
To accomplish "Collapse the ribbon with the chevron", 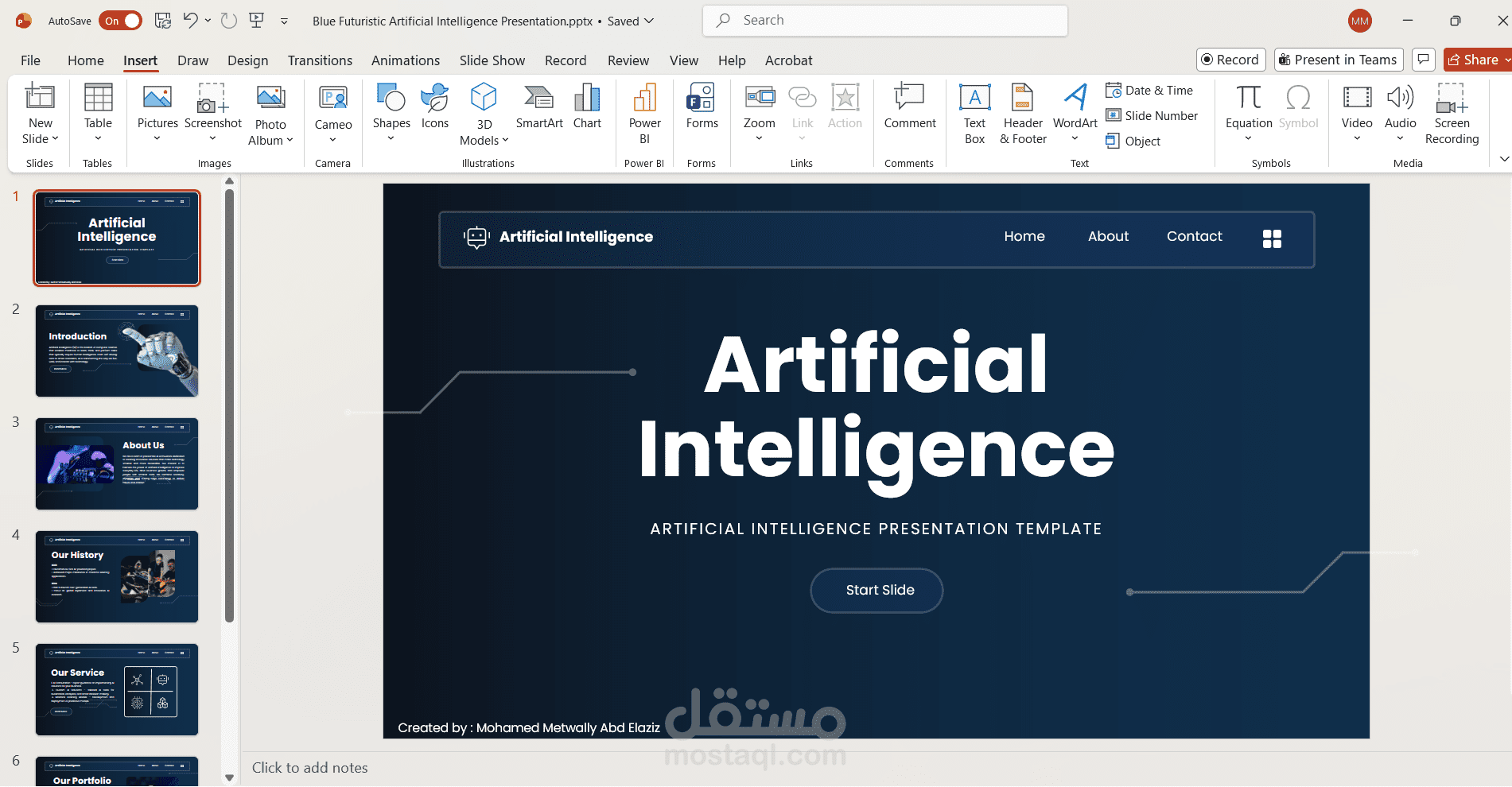I will coord(1503,159).
